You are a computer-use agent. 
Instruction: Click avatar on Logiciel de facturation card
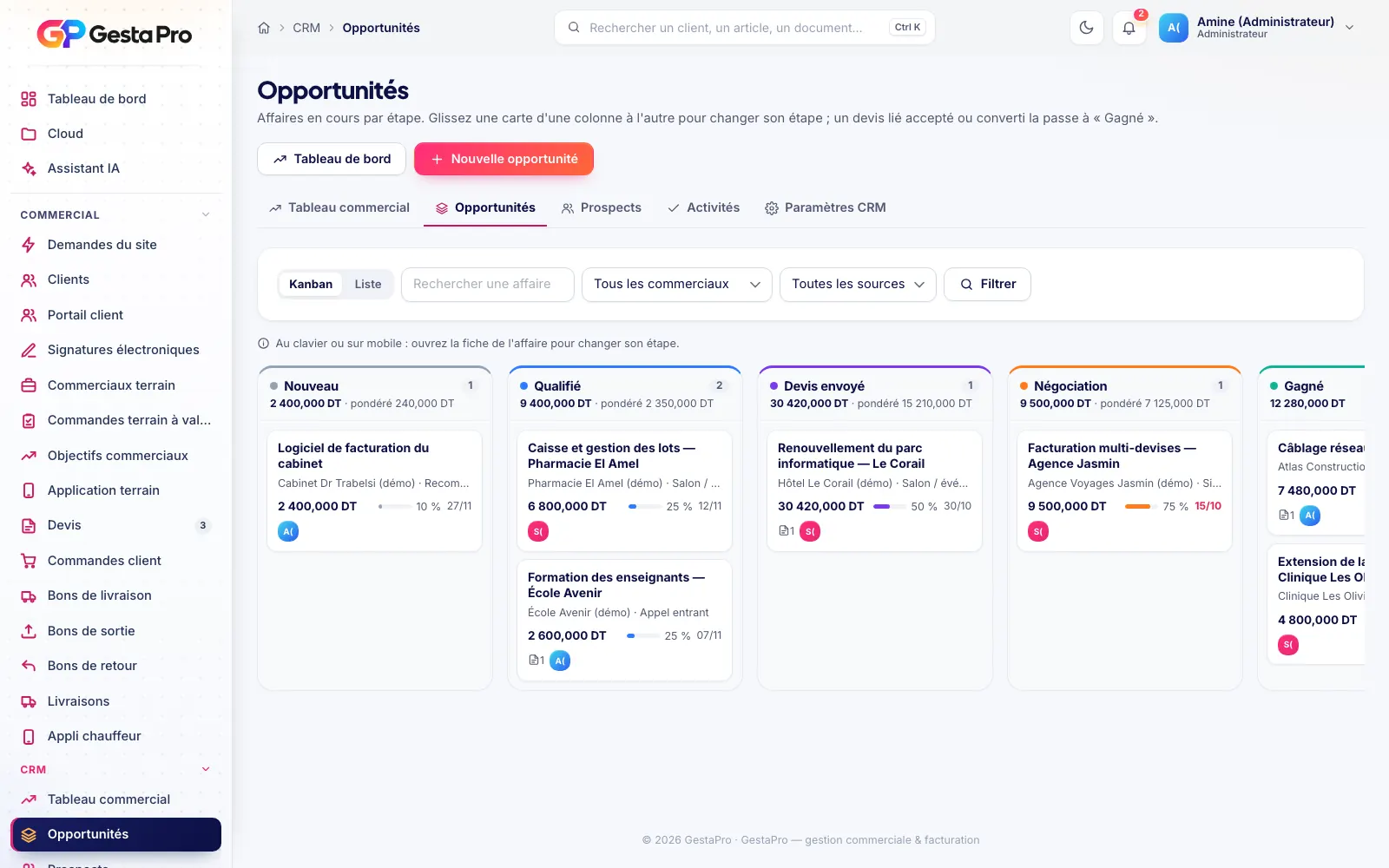(288, 531)
